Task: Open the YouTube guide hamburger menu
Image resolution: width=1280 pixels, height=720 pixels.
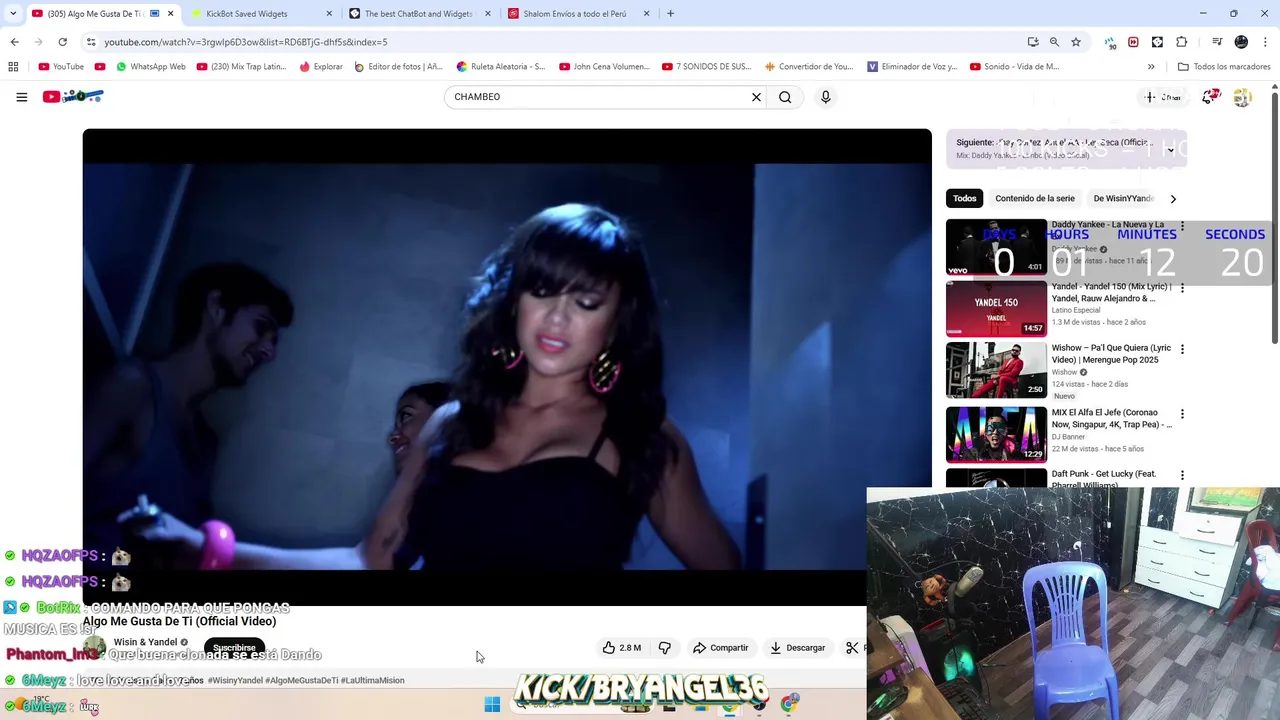Action: [x=21, y=97]
